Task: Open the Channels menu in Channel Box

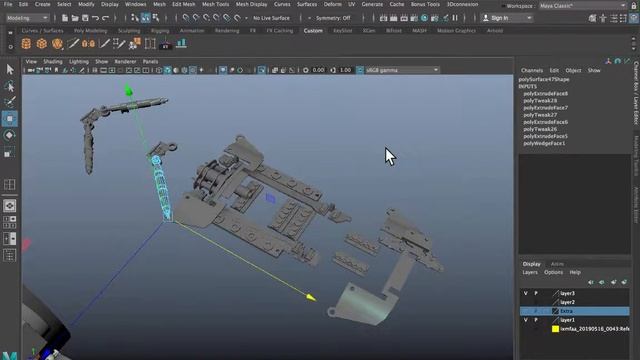Action: tap(532, 70)
